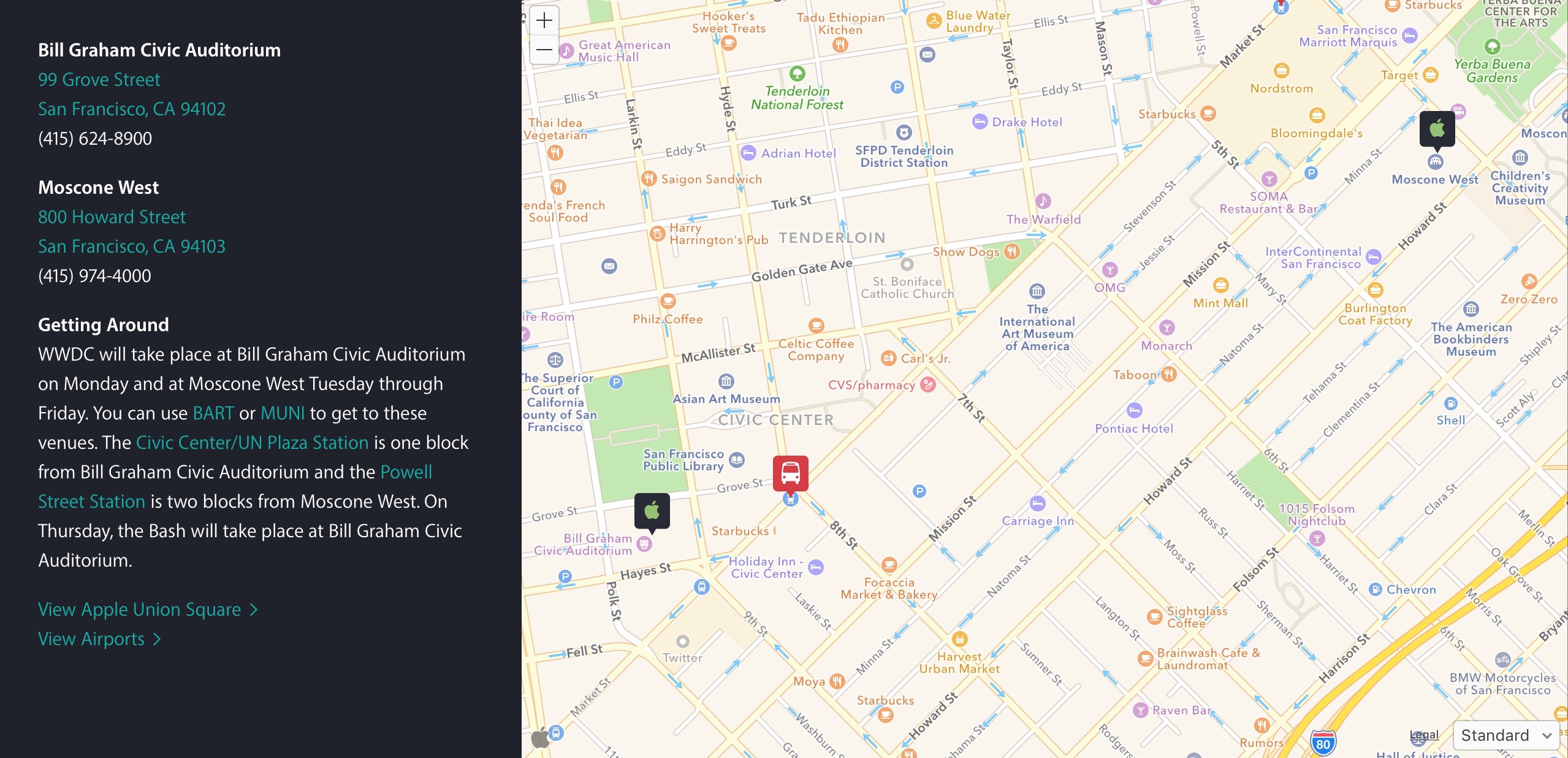Click the Chevron gas station marker
This screenshot has width=1568, height=758.
click(1376, 589)
